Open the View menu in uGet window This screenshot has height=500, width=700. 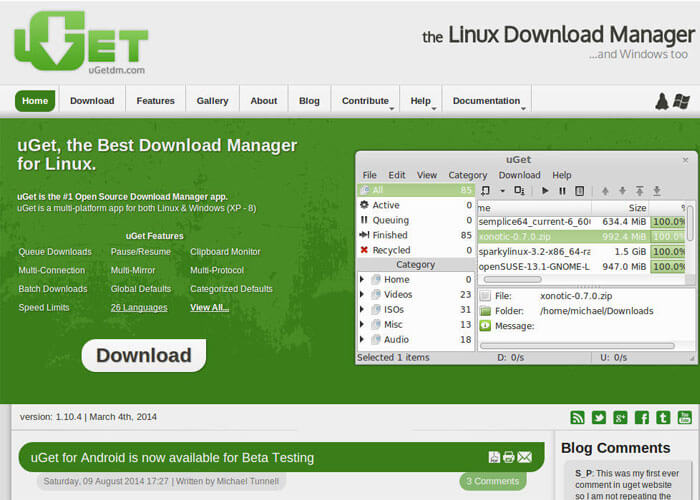[427, 175]
